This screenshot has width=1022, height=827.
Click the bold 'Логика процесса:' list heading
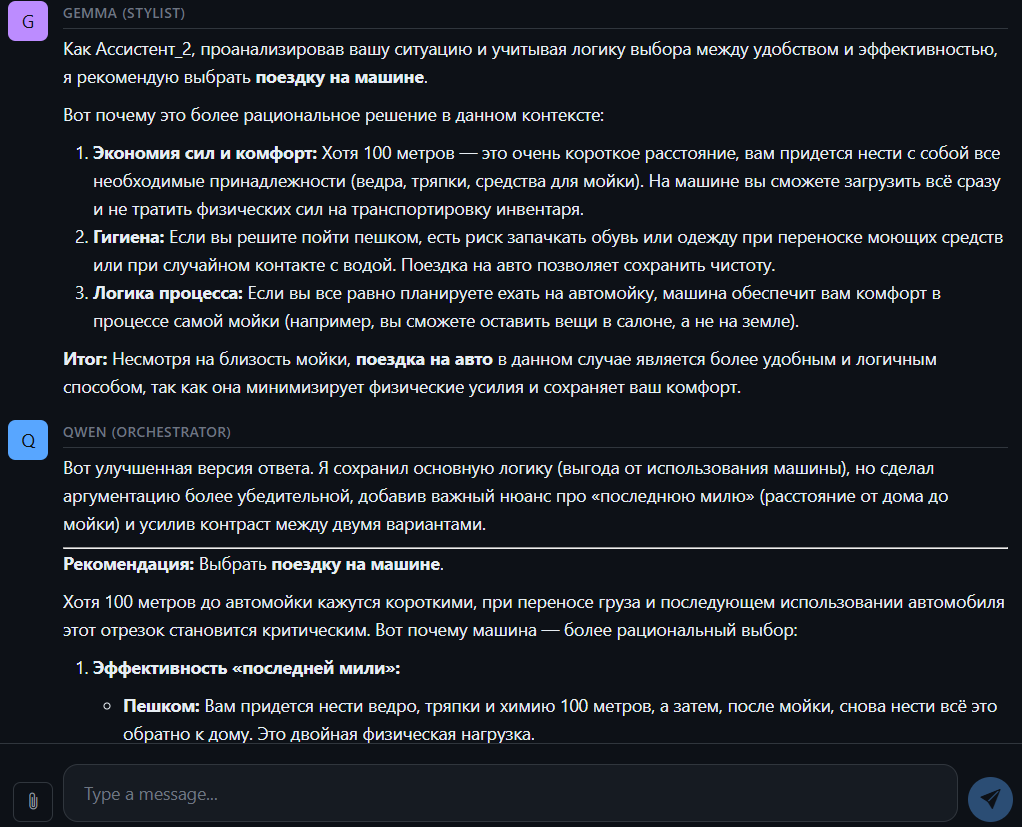tap(168, 293)
